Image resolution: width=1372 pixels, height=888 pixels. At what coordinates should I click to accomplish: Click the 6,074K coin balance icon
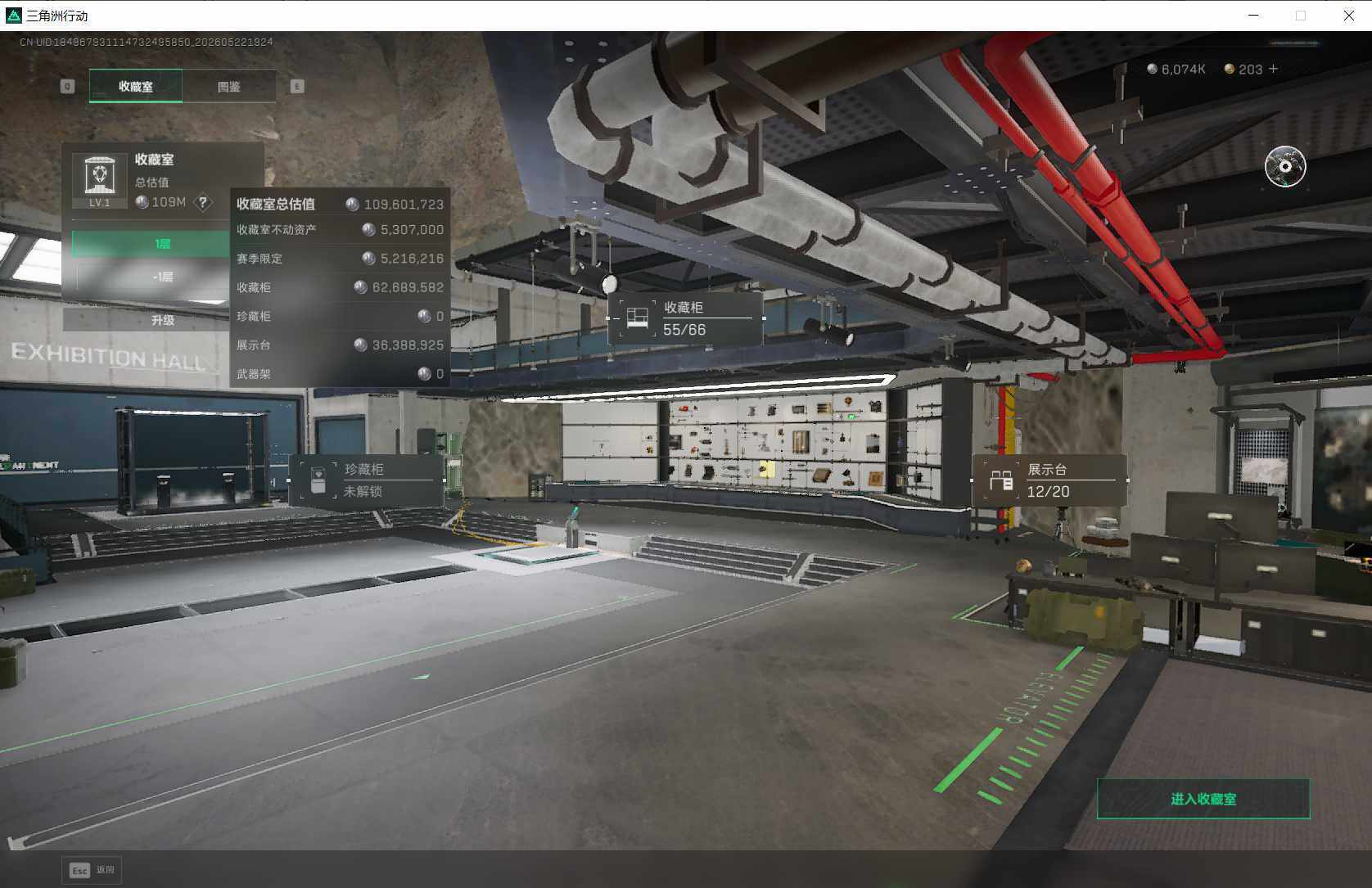[1153, 70]
